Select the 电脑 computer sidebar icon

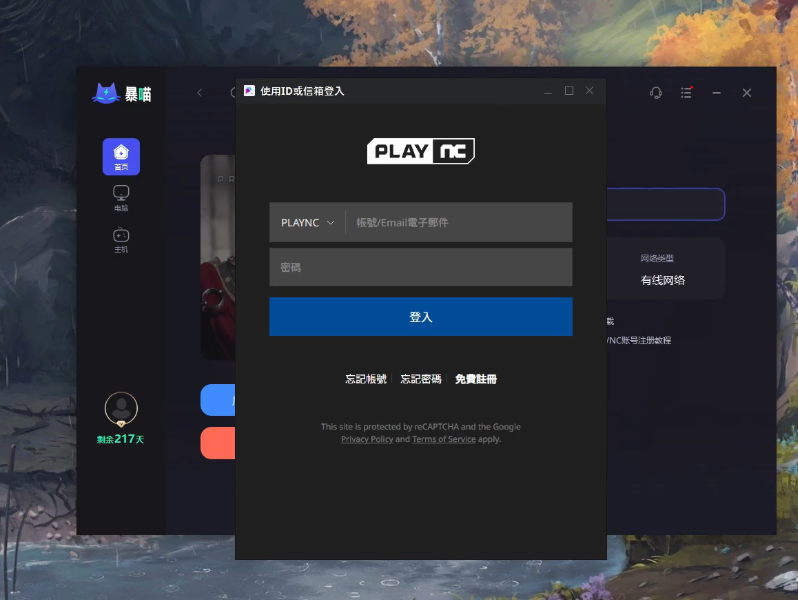click(121, 198)
